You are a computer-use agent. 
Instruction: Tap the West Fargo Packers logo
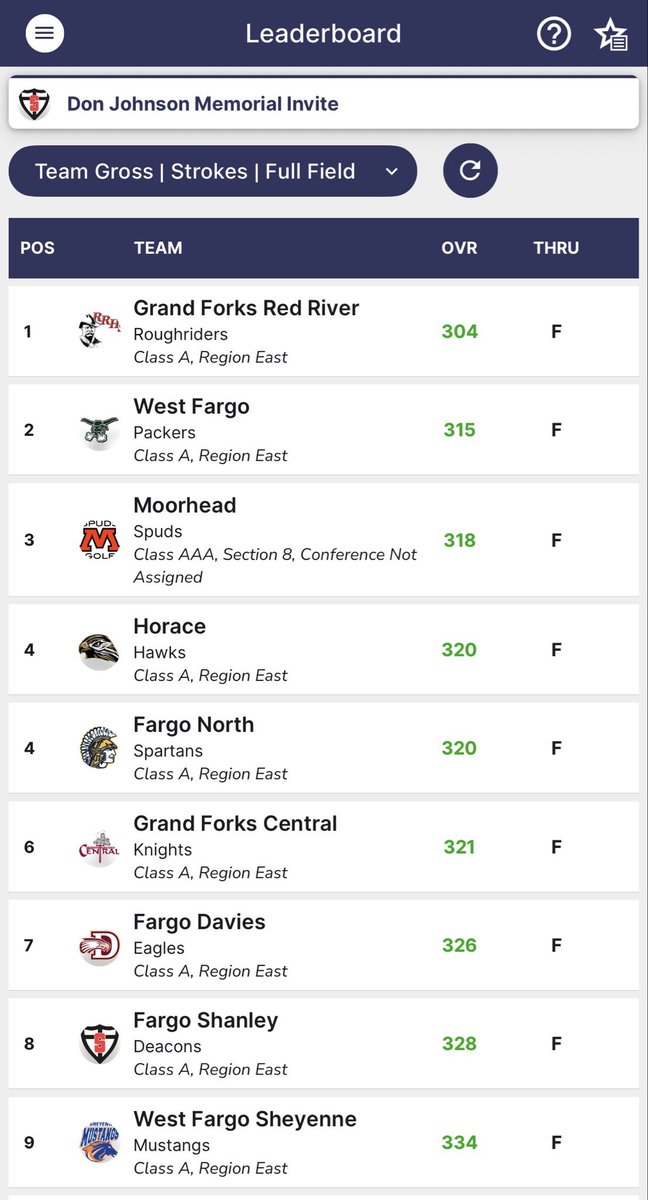[x=99, y=430]
